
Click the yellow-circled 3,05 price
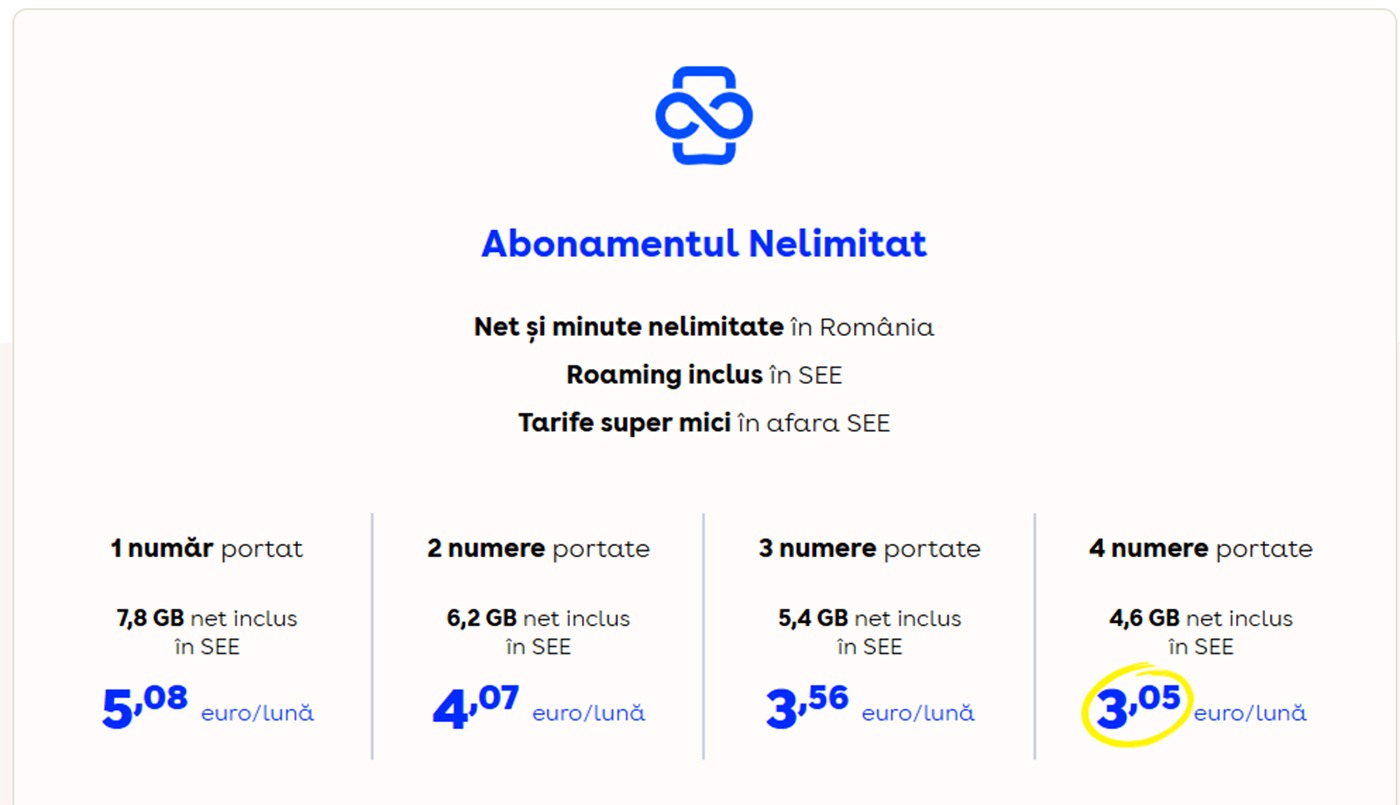(x=1138, y=706)
